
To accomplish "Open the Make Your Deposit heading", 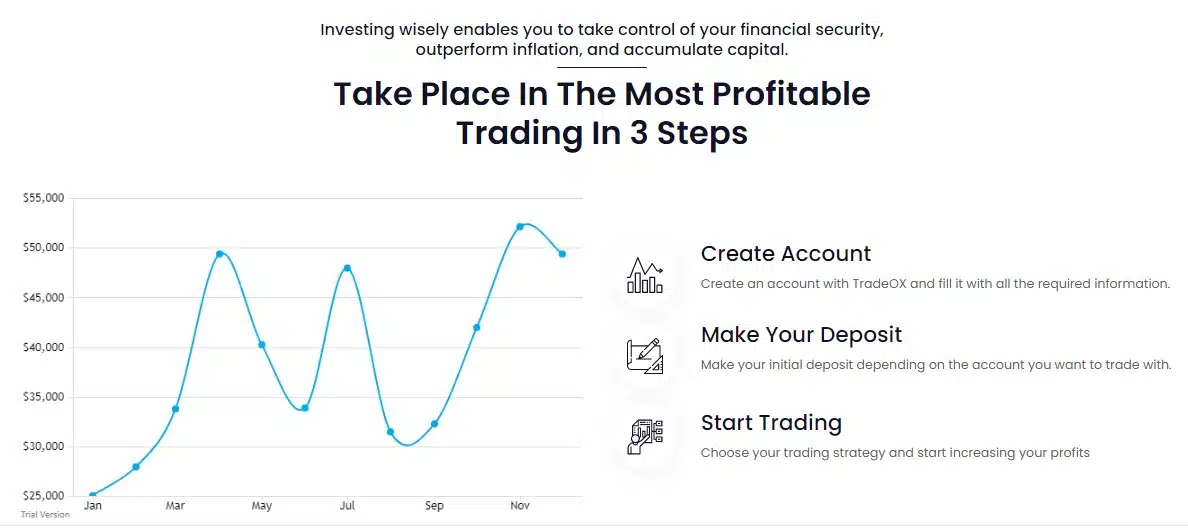I will tap(802, 334).
